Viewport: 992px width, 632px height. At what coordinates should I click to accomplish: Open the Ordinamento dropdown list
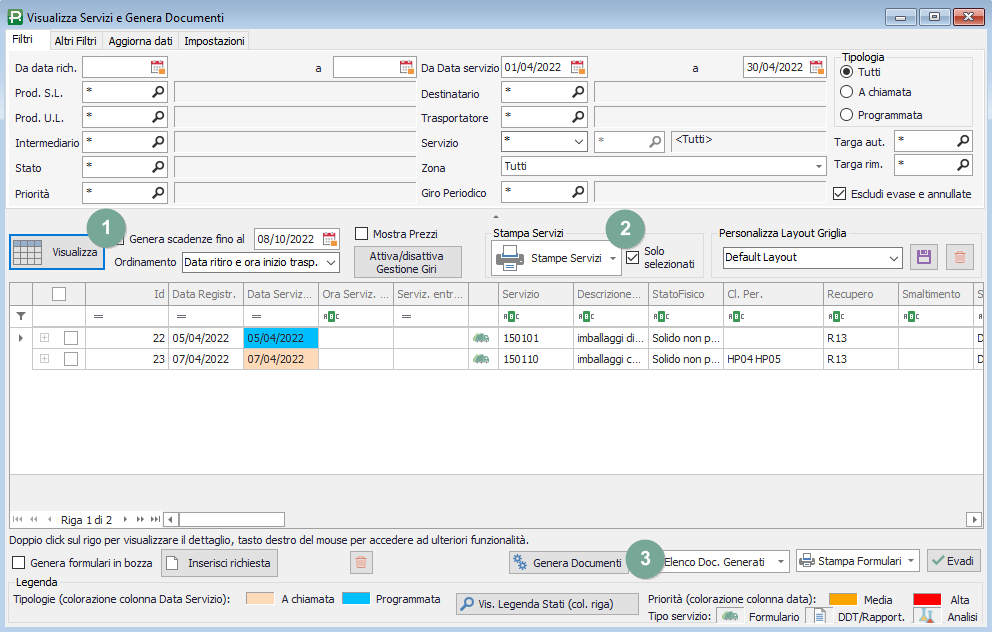click(x=332, y=262)
